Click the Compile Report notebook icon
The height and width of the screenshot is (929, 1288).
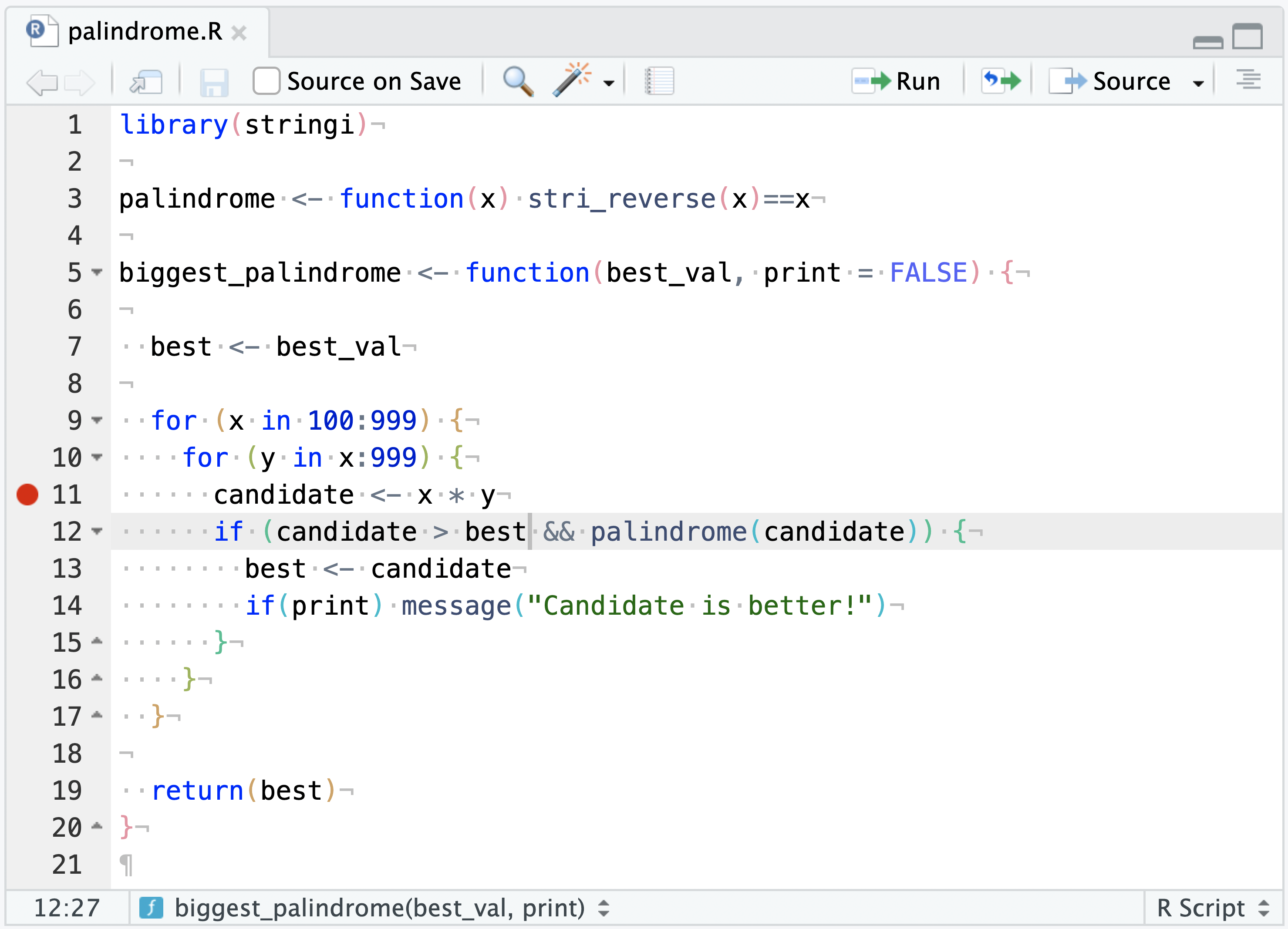click(x=659, y=81)
